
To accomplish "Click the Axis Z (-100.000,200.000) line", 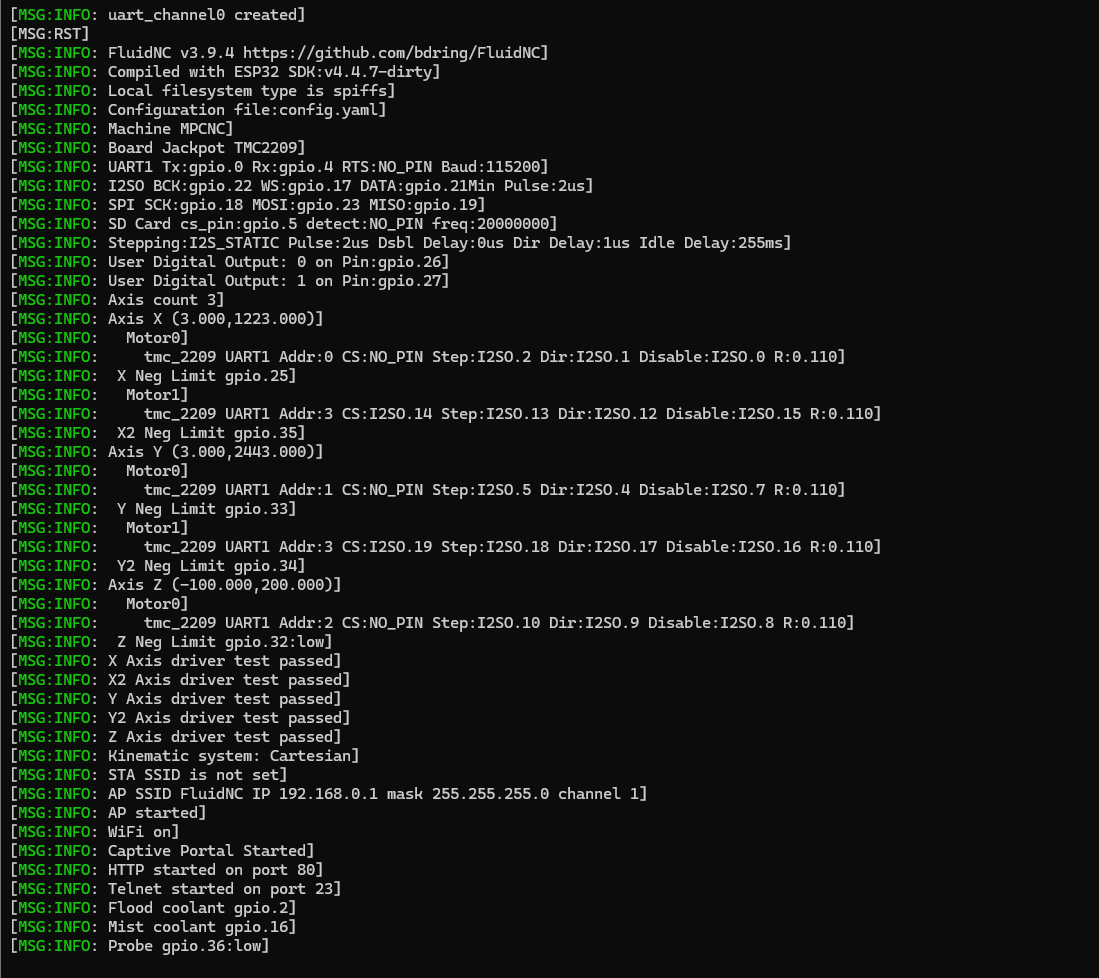I will click(176, 585).
